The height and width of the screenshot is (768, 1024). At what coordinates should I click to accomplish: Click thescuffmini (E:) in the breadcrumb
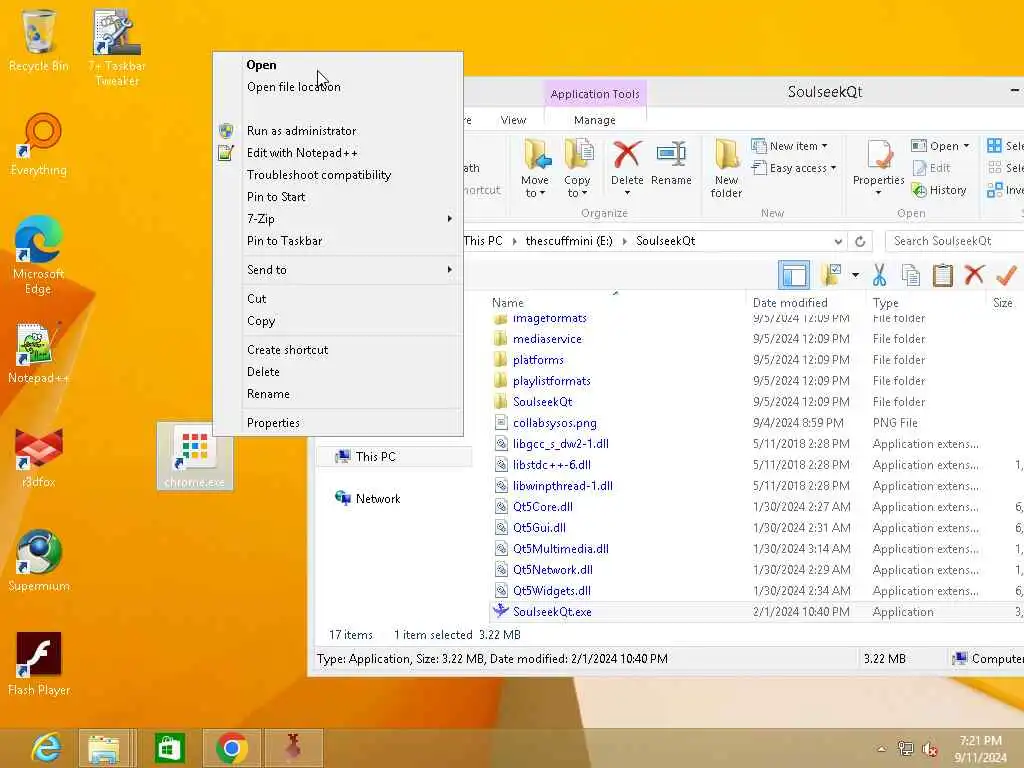(x=569, y=241)
